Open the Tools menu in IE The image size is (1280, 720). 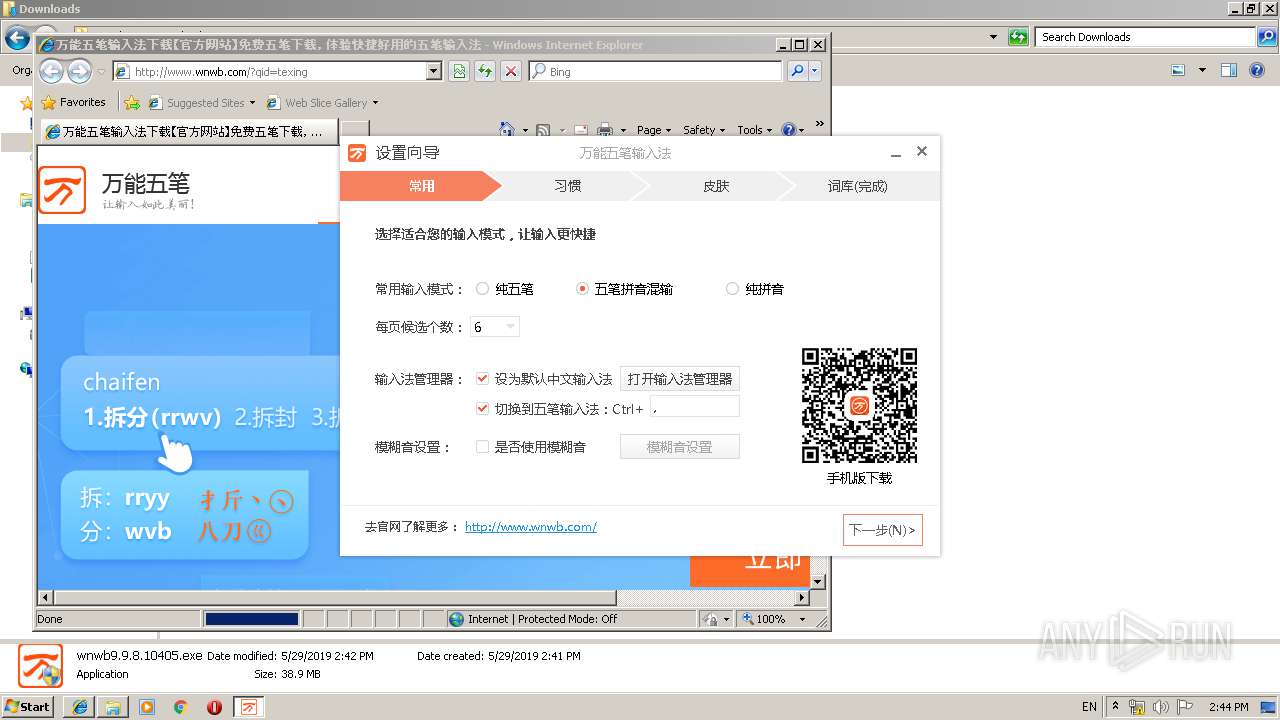[x=754, y=130]
